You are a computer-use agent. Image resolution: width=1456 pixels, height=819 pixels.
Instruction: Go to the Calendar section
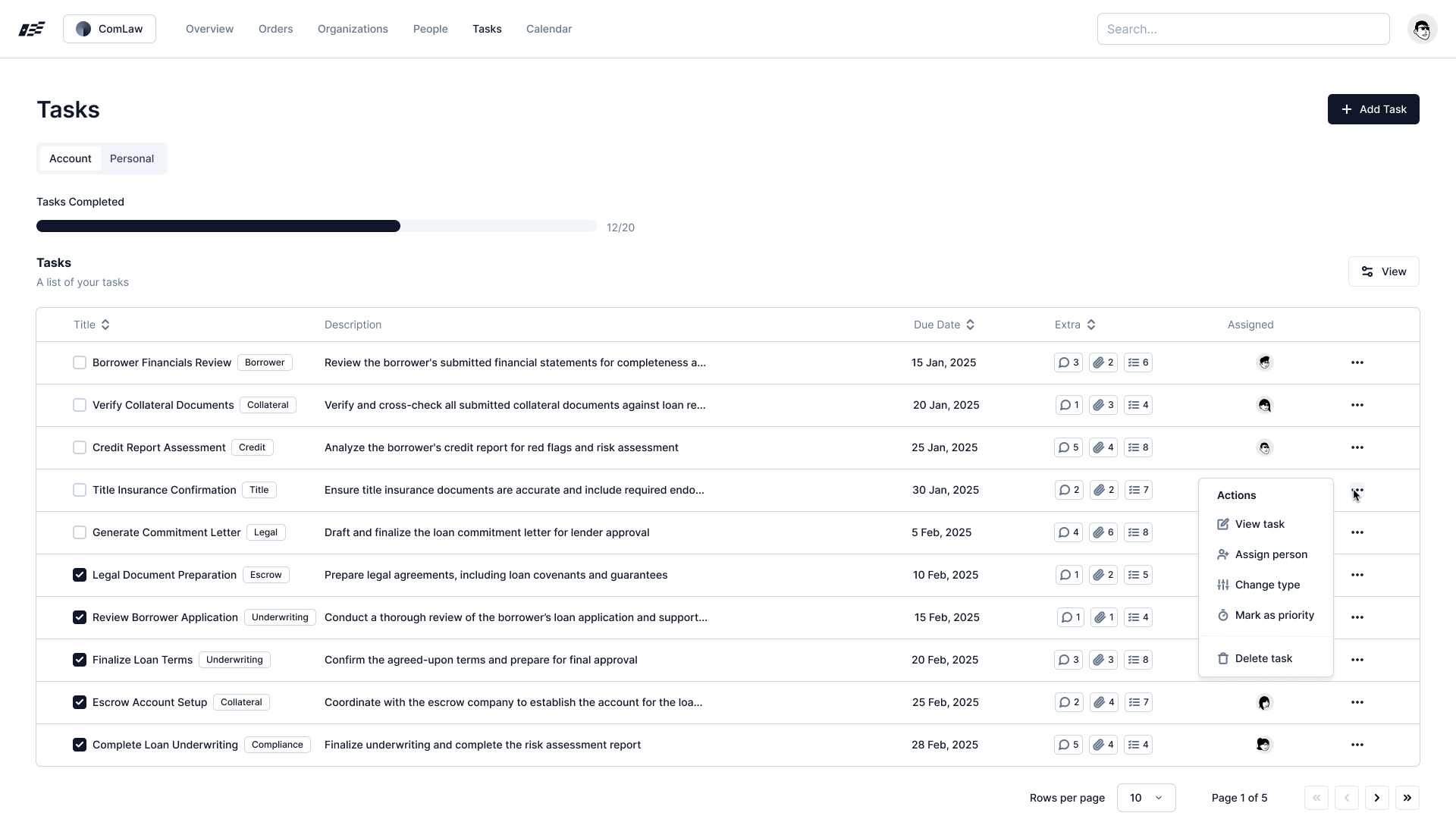click(548, 29)
